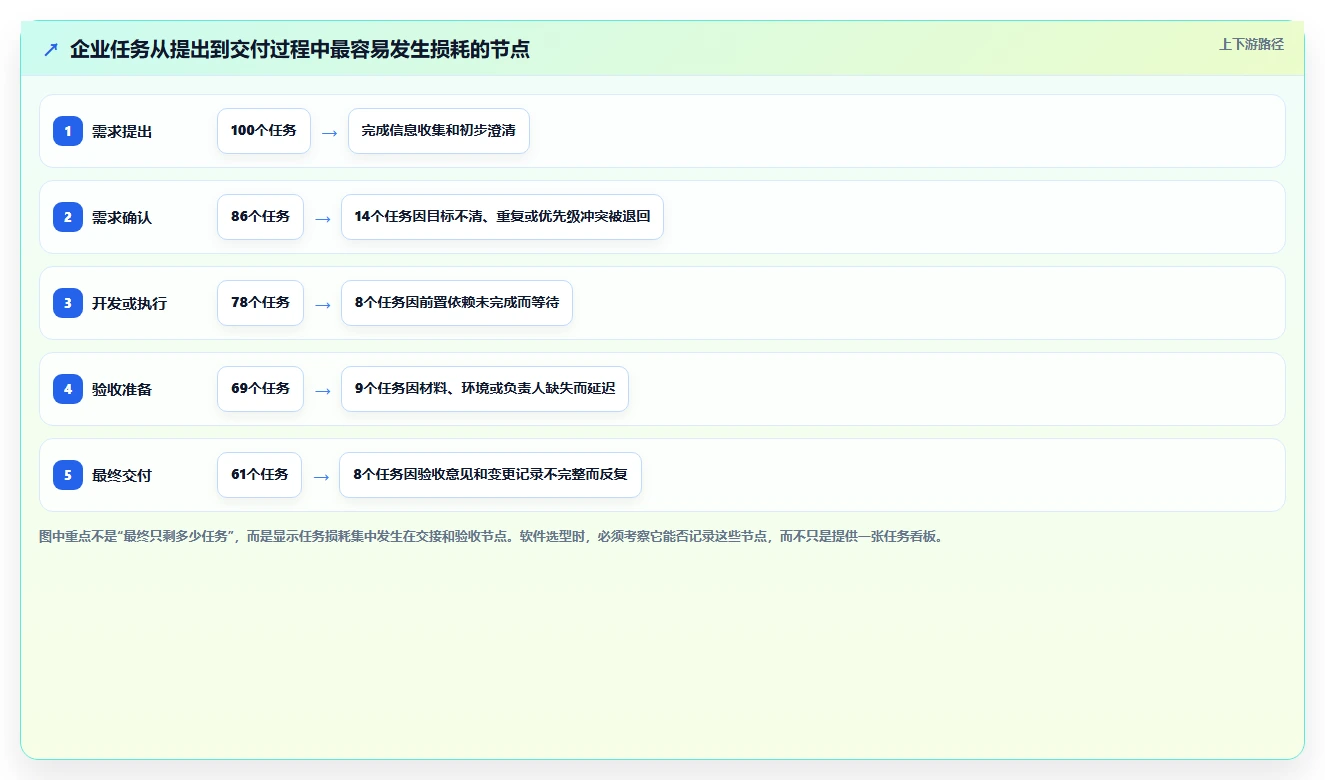Click the 61个任务 count chip
Image resolution: width=1325 pixels, height=780 pixels.
point(259,475)
